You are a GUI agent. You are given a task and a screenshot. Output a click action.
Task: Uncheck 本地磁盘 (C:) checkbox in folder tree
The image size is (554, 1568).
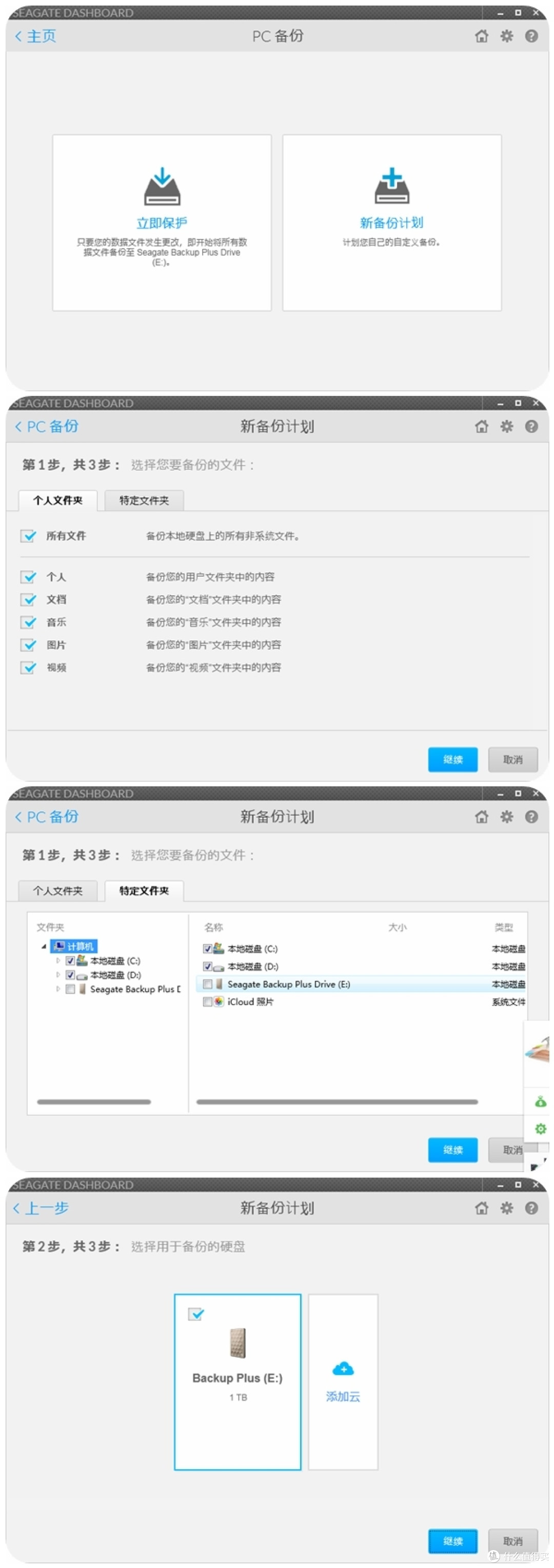[x=70, y=960]
